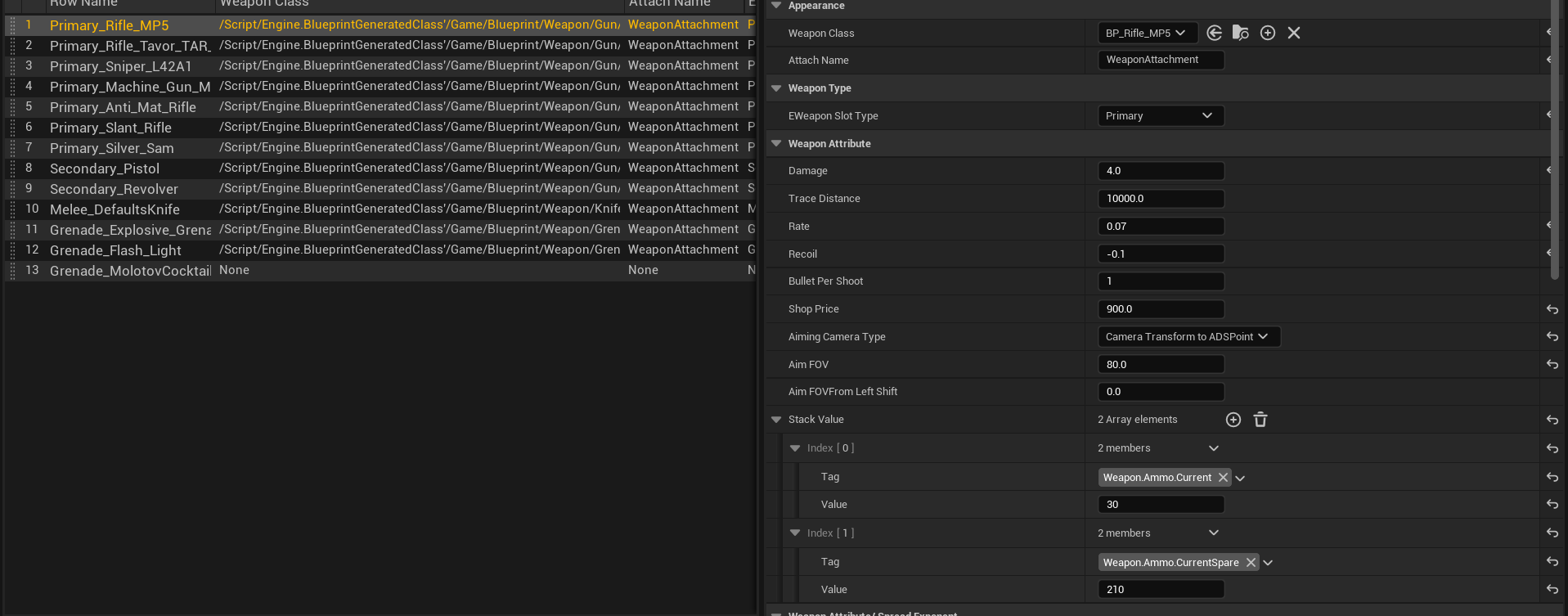This screenshot has width=1568, height=616.
Task: Select the Grenade_MolotovCocktail row
Action: [130, 271]
